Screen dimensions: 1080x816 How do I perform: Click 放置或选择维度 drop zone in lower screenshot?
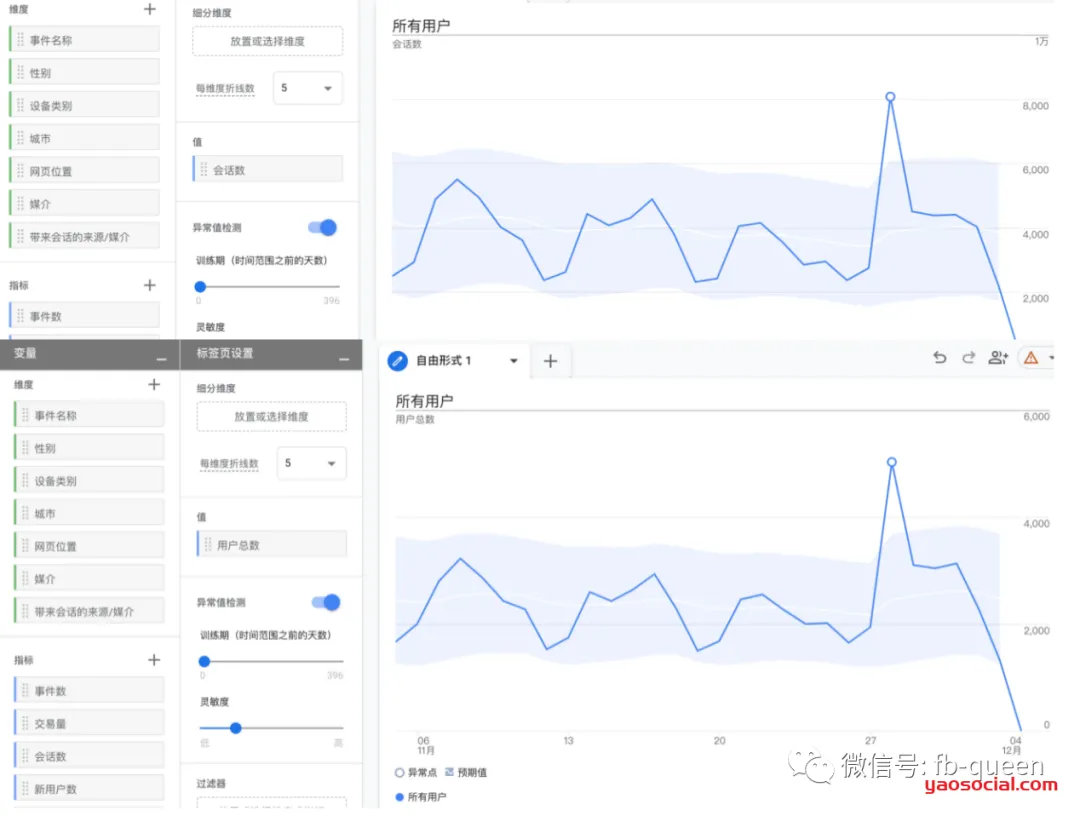[x=271, y=417]
